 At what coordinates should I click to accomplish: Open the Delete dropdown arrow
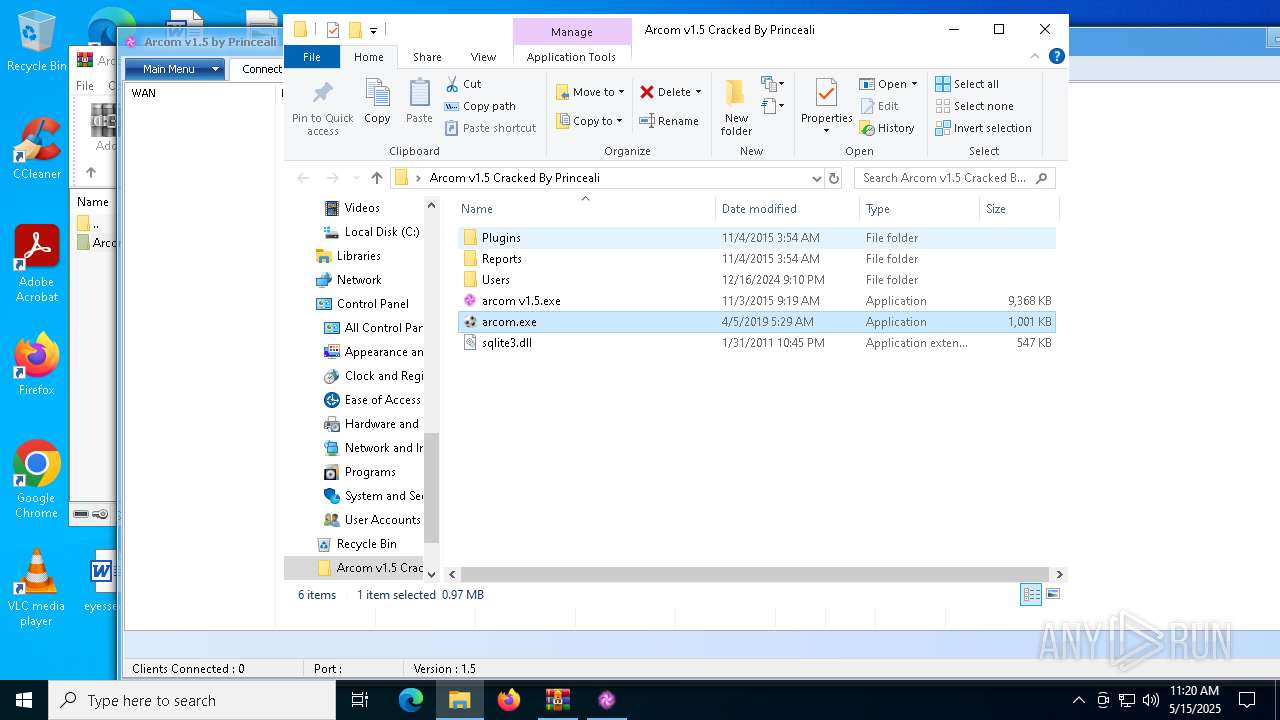698,92
